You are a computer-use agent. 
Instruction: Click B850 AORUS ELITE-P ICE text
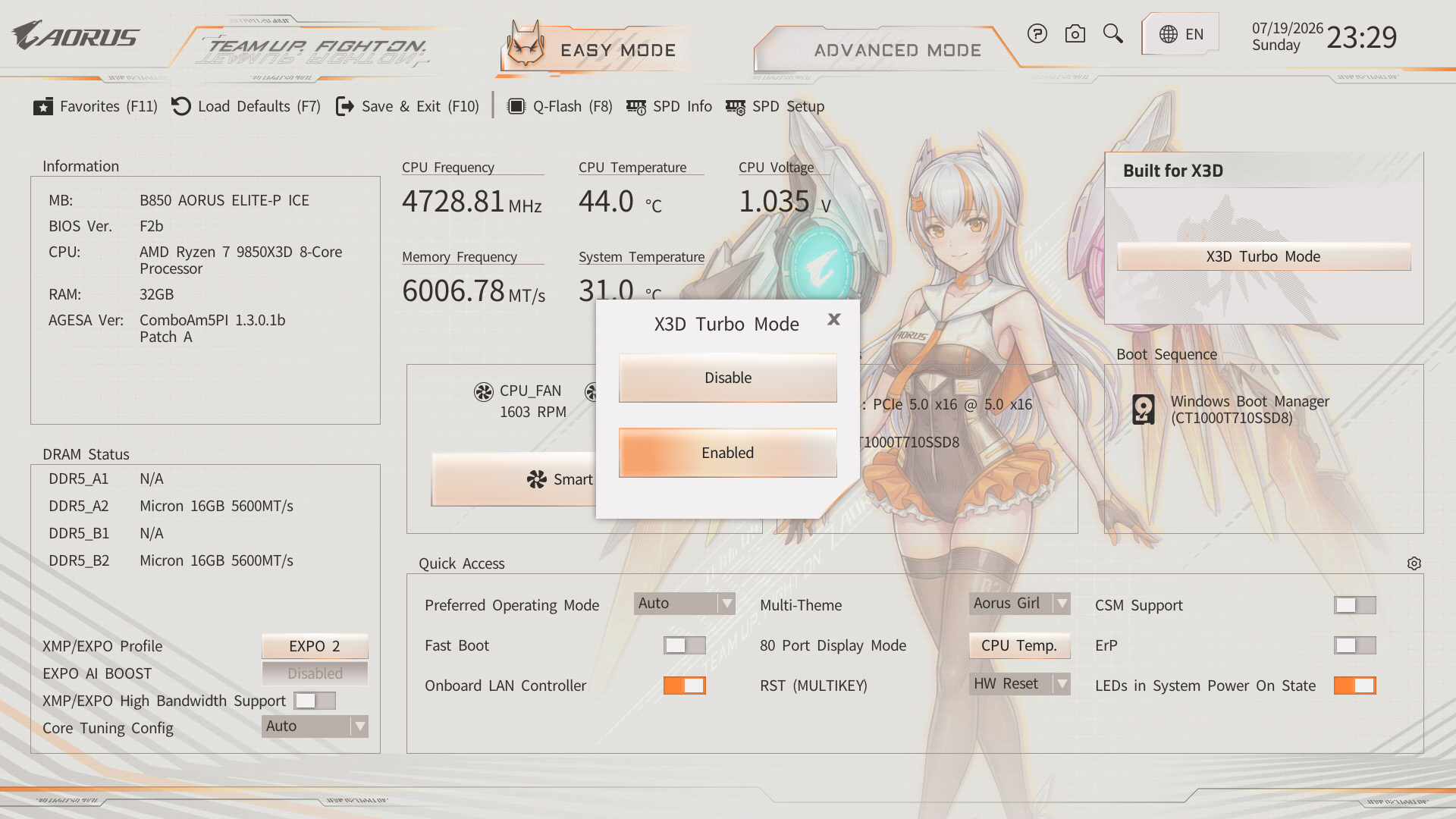[224, 200]
